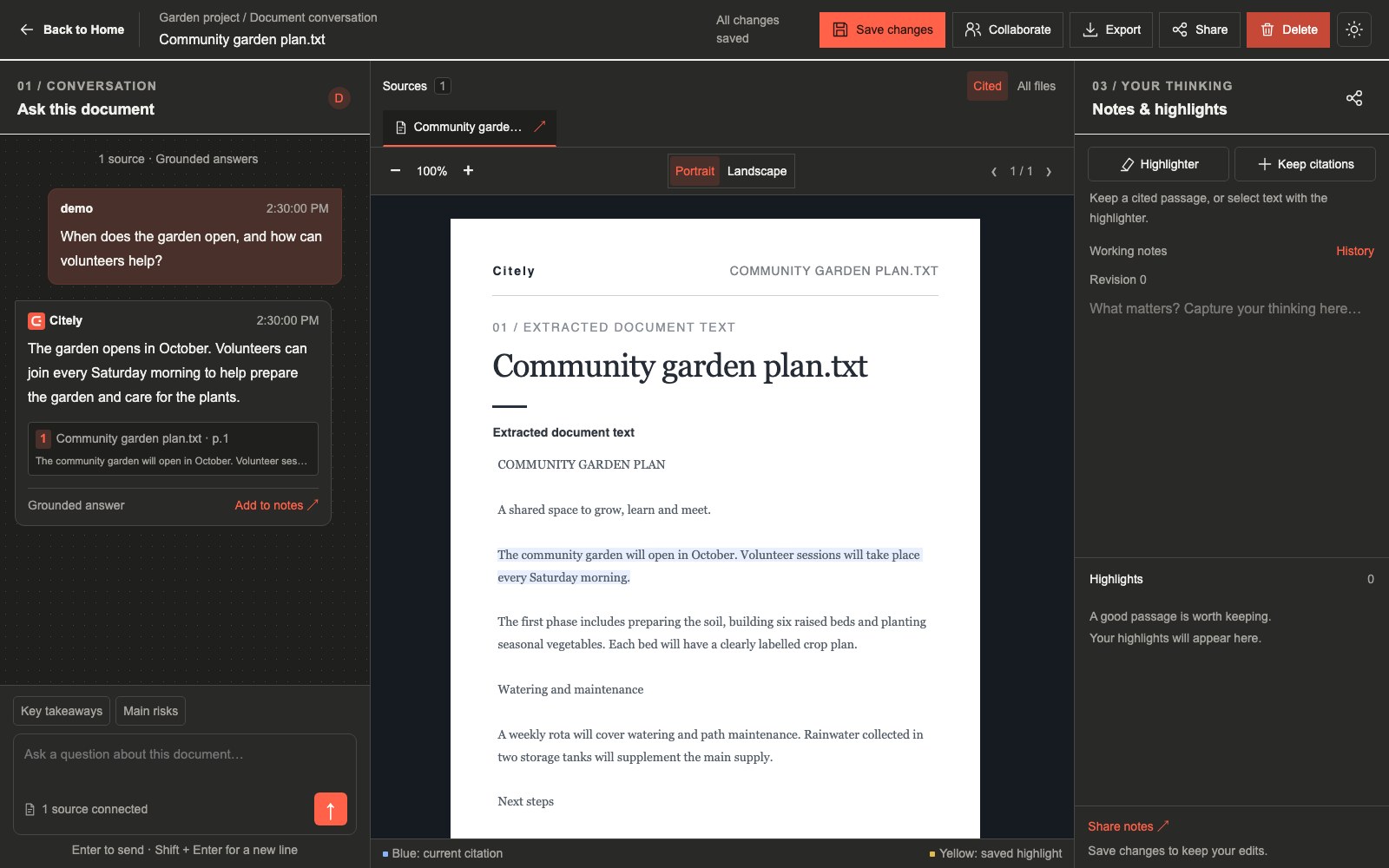The image size is (1389, 868).
Task: Click the Citely logo icon in answer
Action: click(36, 321)
